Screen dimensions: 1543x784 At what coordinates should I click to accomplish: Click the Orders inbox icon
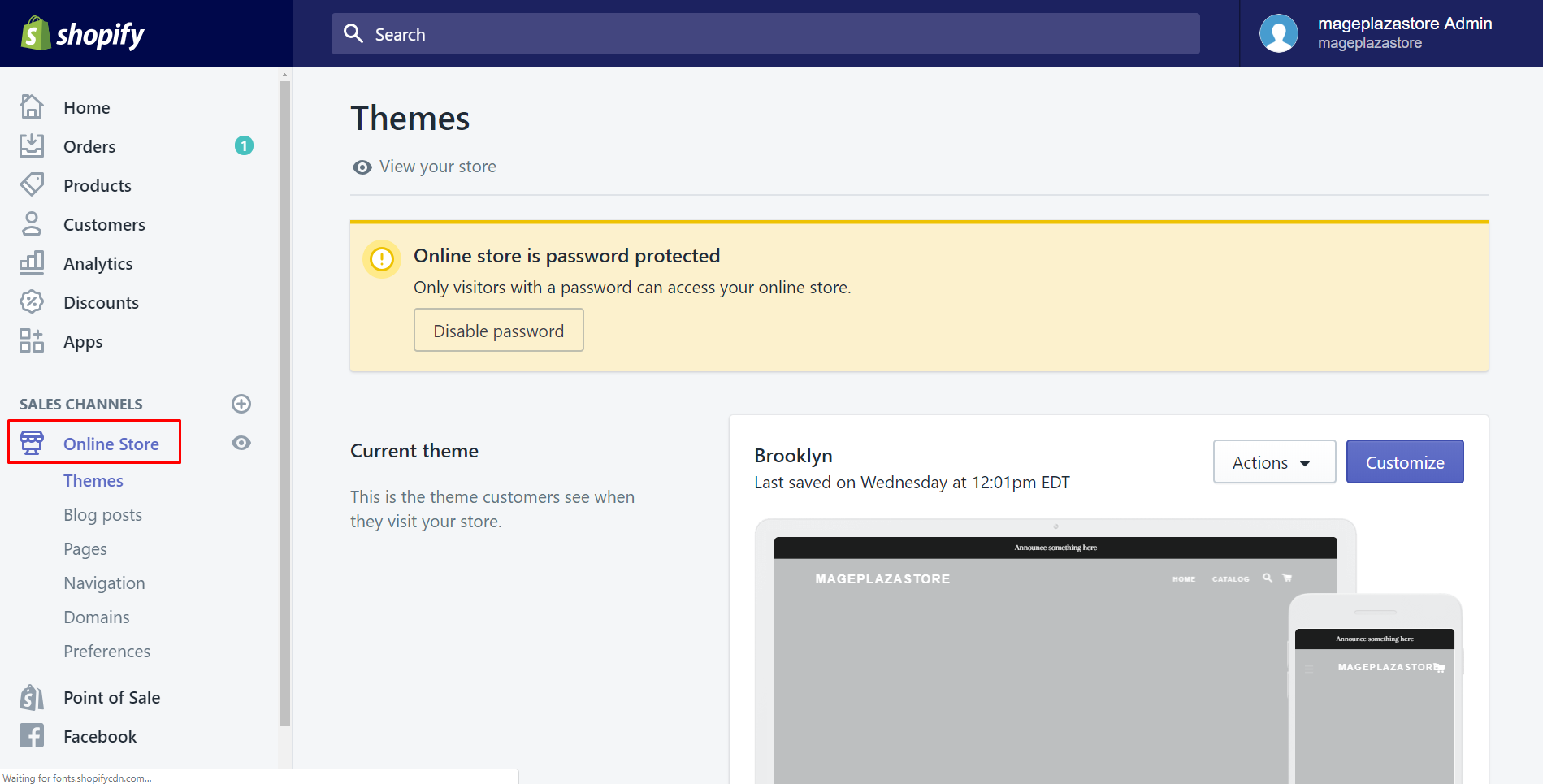pyautogui.click(x=32, y=145)
